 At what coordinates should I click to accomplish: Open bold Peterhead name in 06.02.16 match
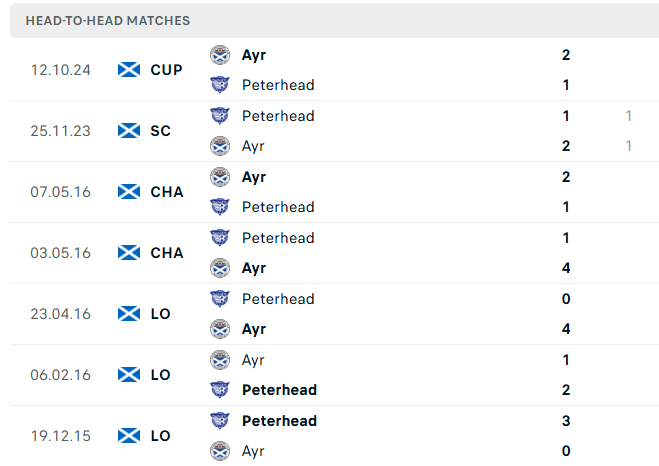[x=279, y=390]
